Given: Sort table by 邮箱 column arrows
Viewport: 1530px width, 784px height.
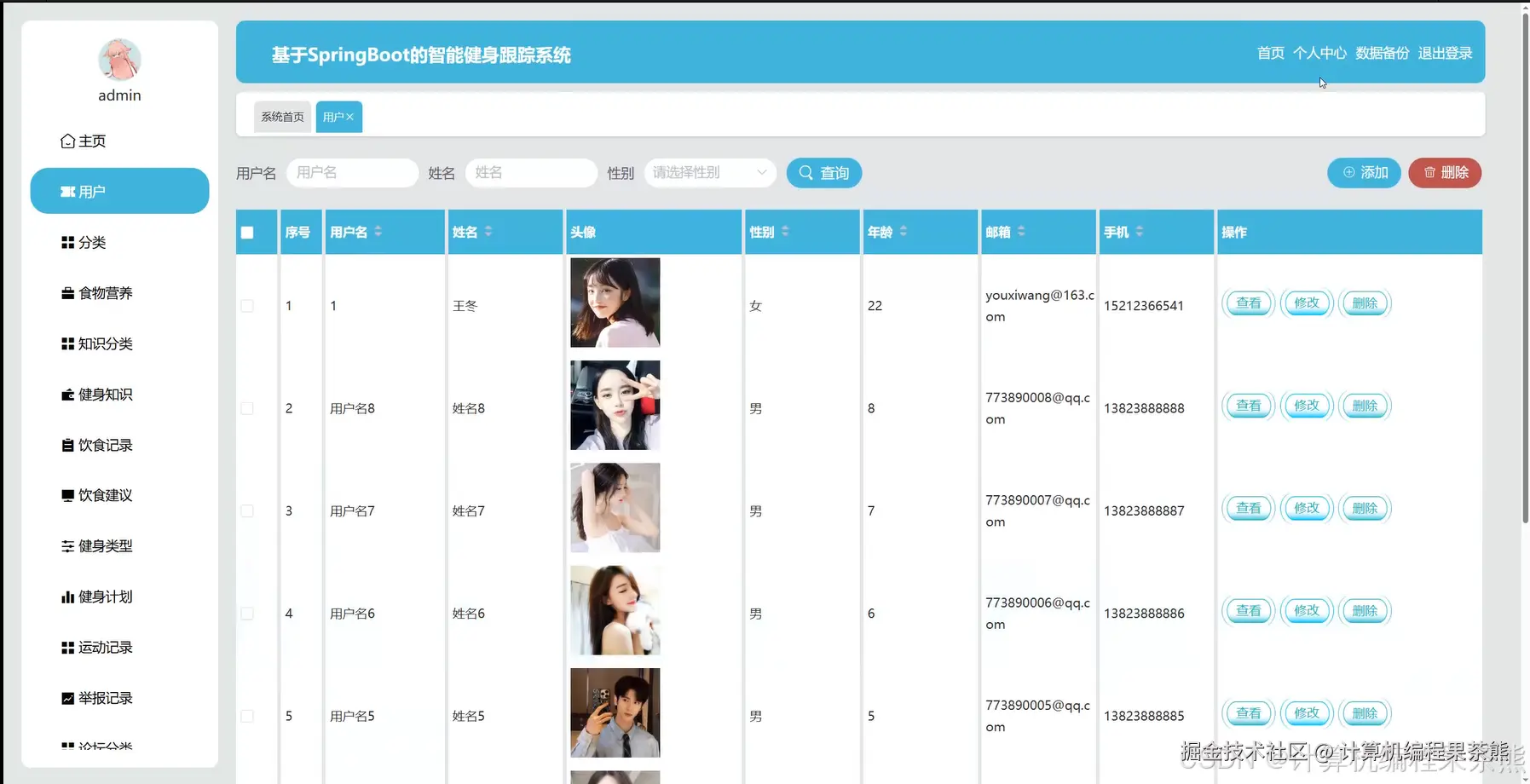Looking at the screenshot, I should pyautogui.click(x=1021, y=231).
